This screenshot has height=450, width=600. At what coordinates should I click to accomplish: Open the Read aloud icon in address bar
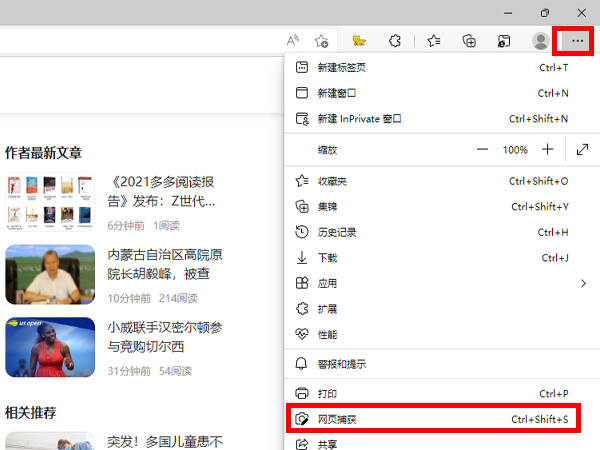point(293,41)
